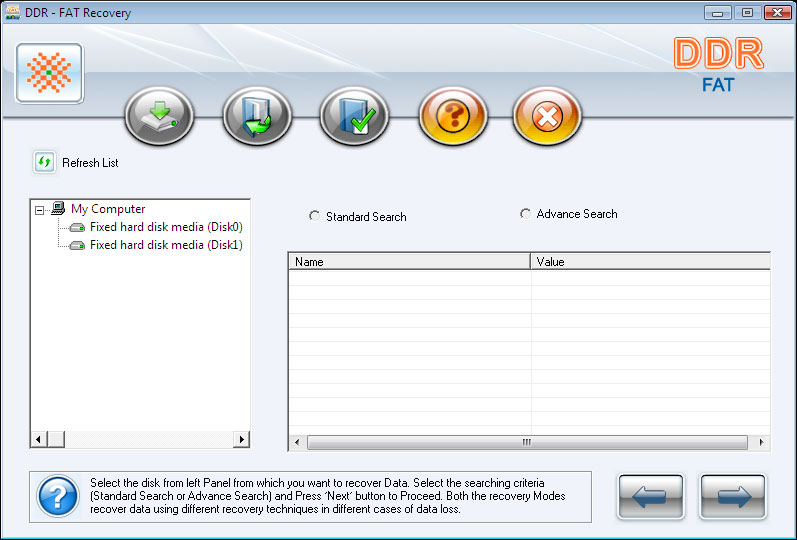Screen dimensions: 797x540
Task: Click the disk download recovery toolbar icon
Action: [160, 116]
